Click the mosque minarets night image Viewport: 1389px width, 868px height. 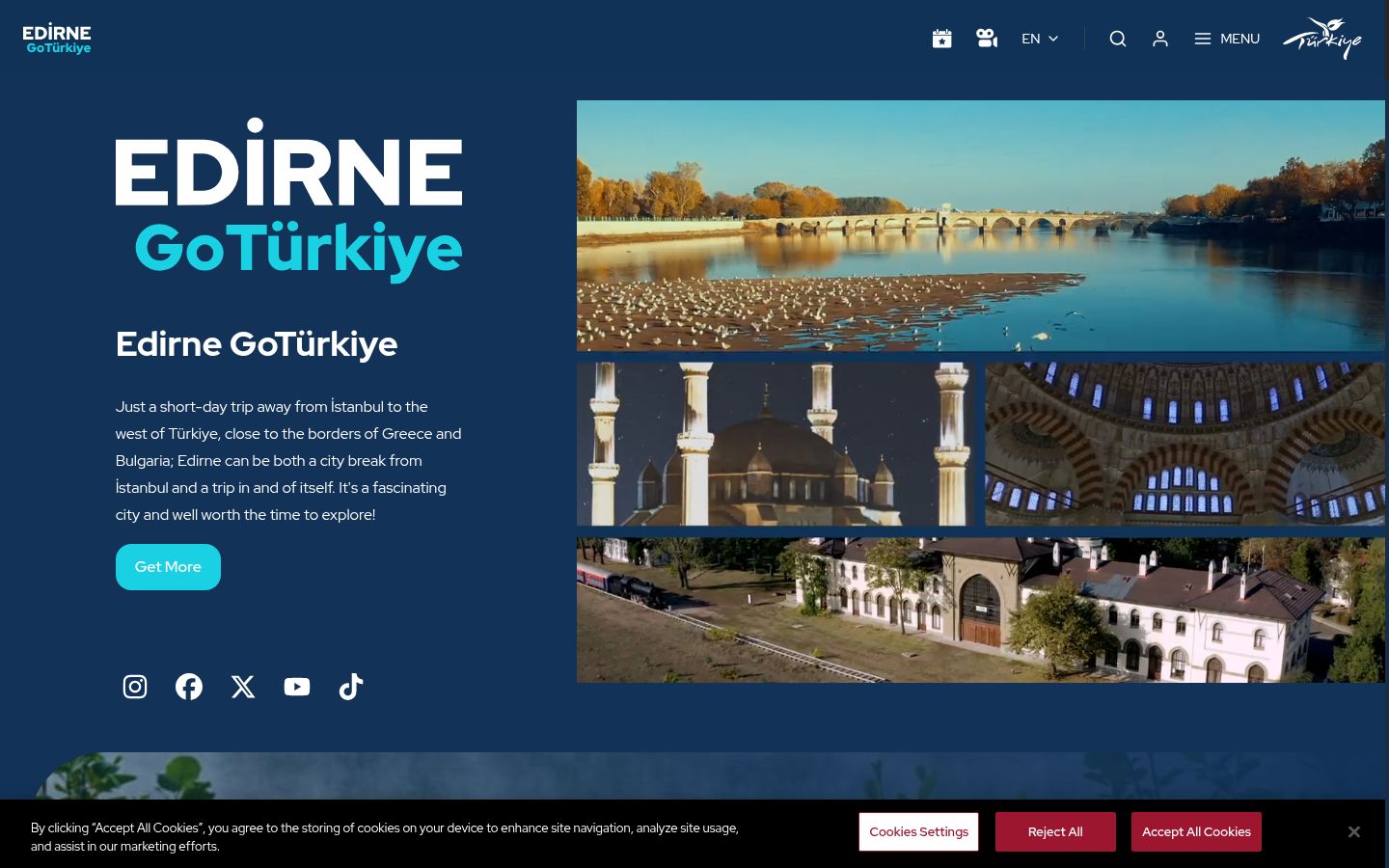775,445
